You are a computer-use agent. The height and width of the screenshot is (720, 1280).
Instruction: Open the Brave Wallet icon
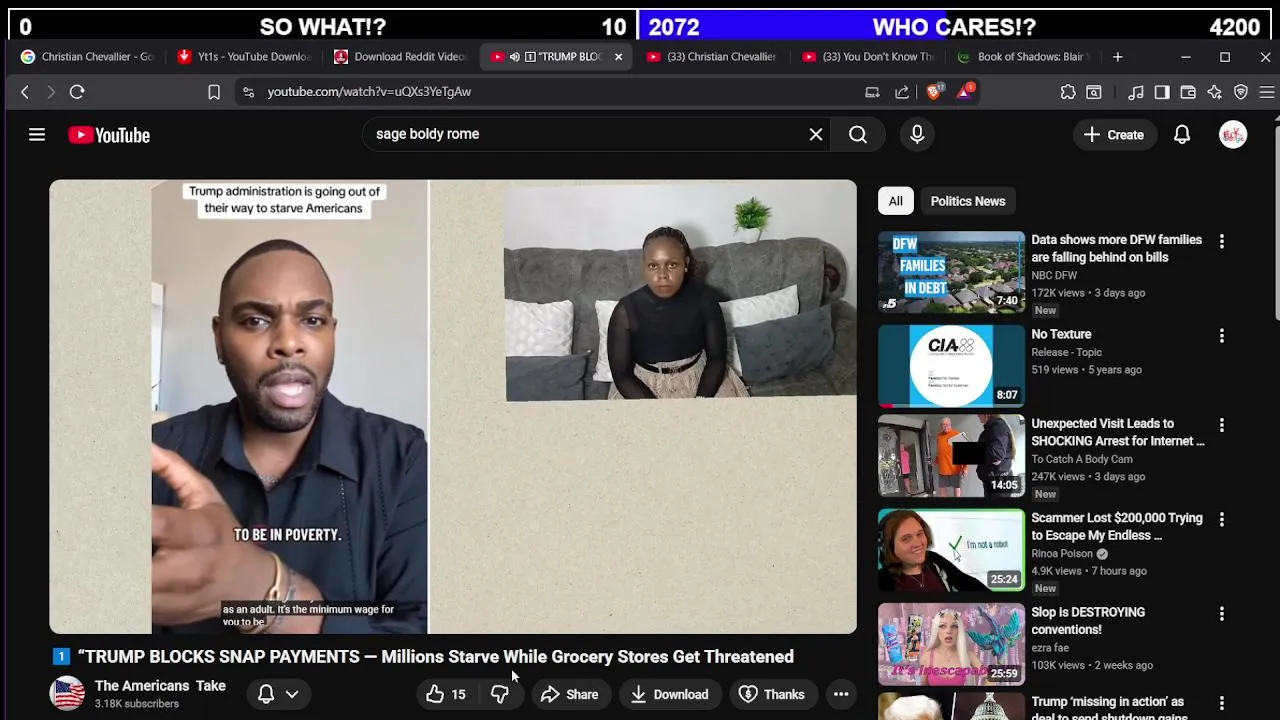coord(1188,92)
